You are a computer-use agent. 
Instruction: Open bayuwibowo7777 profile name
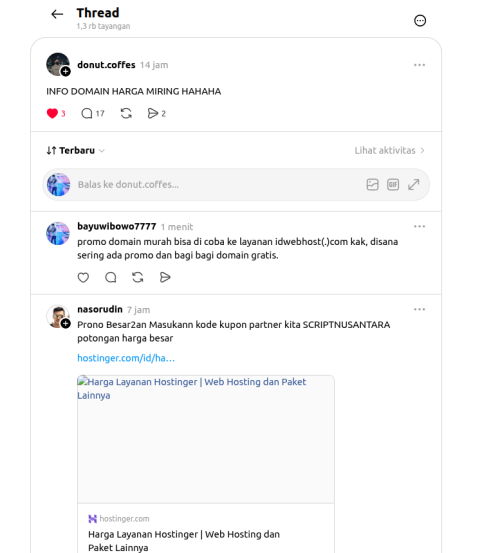[117, 226]
